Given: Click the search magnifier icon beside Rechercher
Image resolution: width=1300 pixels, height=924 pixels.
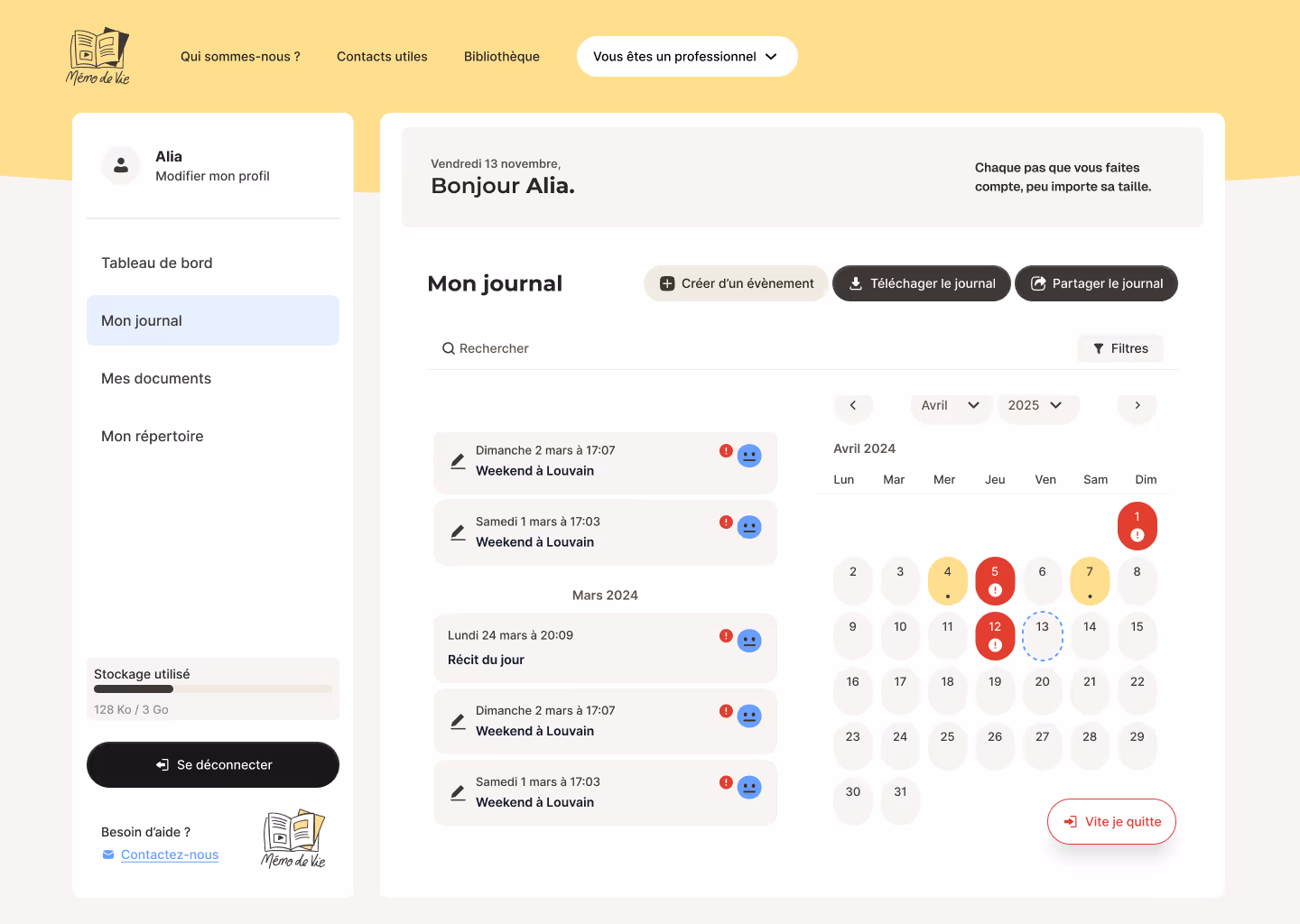Looking at the screenshot, I should point(448,348).
